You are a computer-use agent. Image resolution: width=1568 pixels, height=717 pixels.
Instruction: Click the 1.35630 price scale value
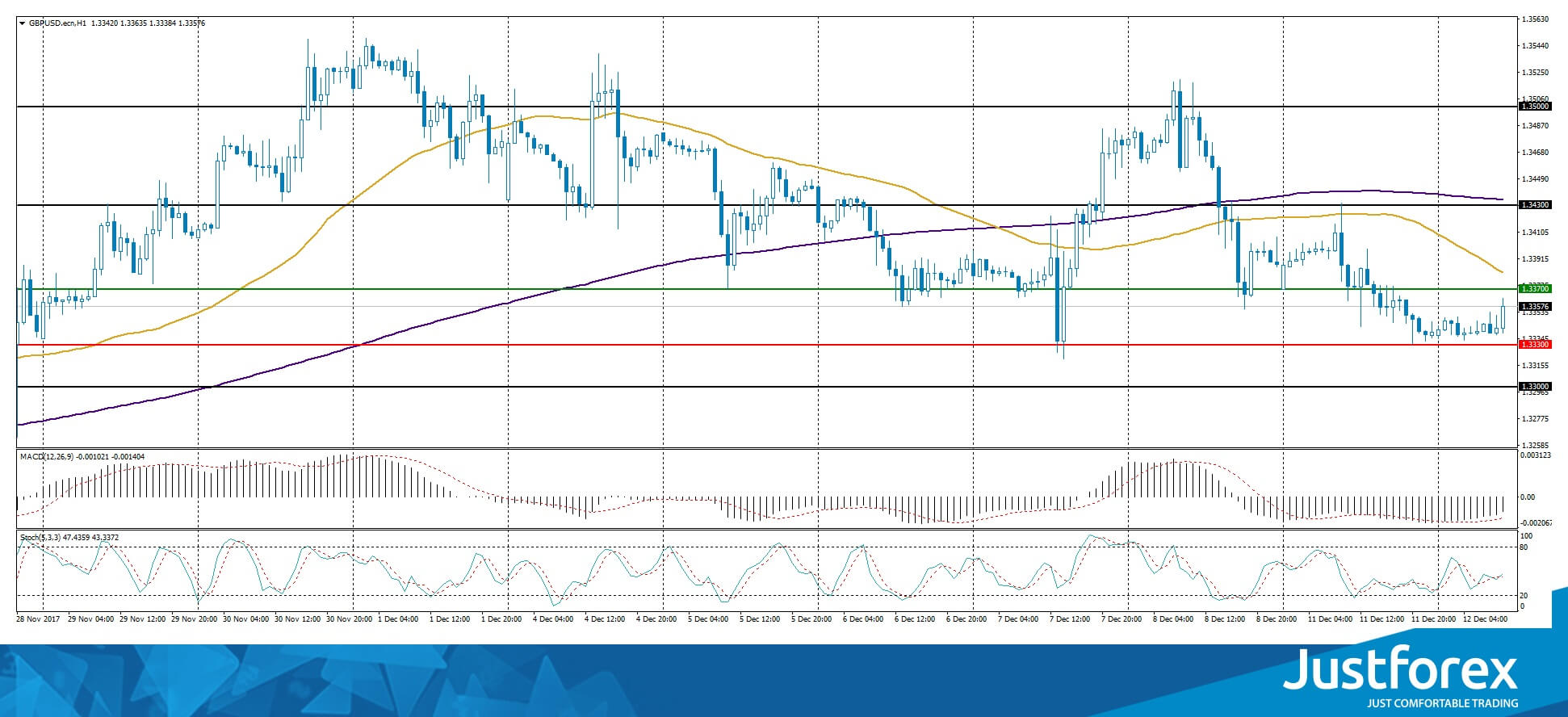1535,19
